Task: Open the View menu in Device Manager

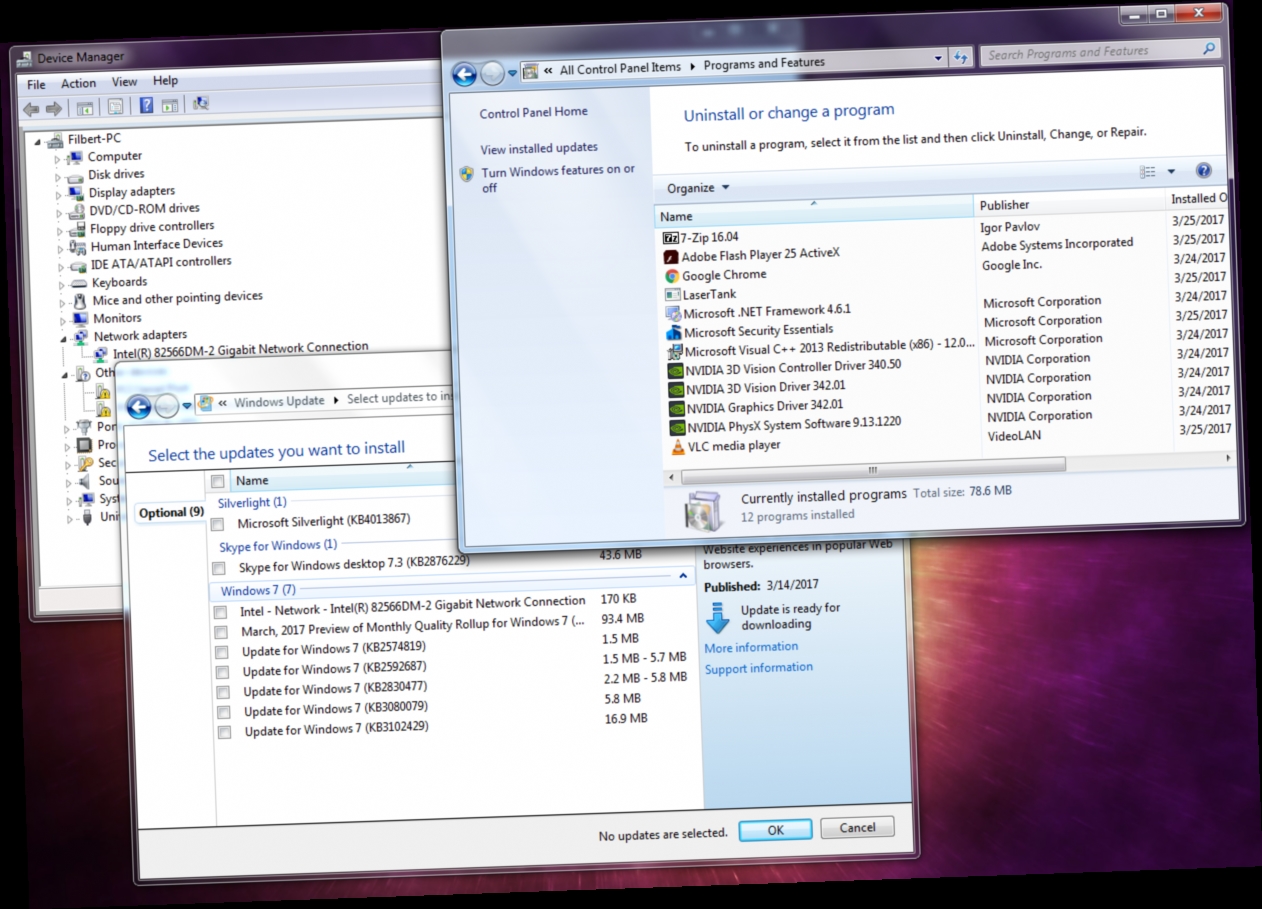Action: pyautogui.click(x=123, y=82)
